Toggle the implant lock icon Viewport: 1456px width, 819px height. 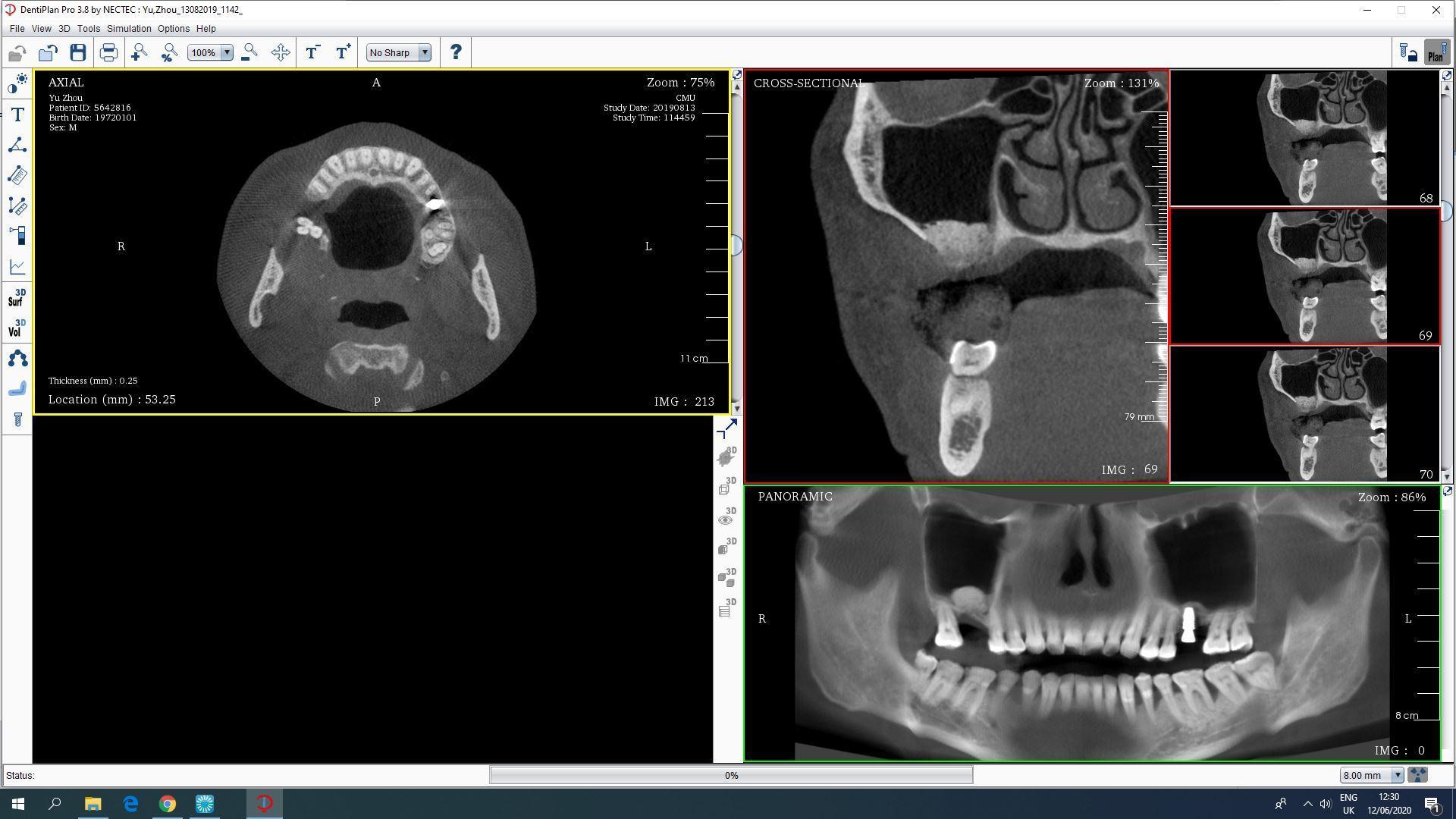[1408, 52]
